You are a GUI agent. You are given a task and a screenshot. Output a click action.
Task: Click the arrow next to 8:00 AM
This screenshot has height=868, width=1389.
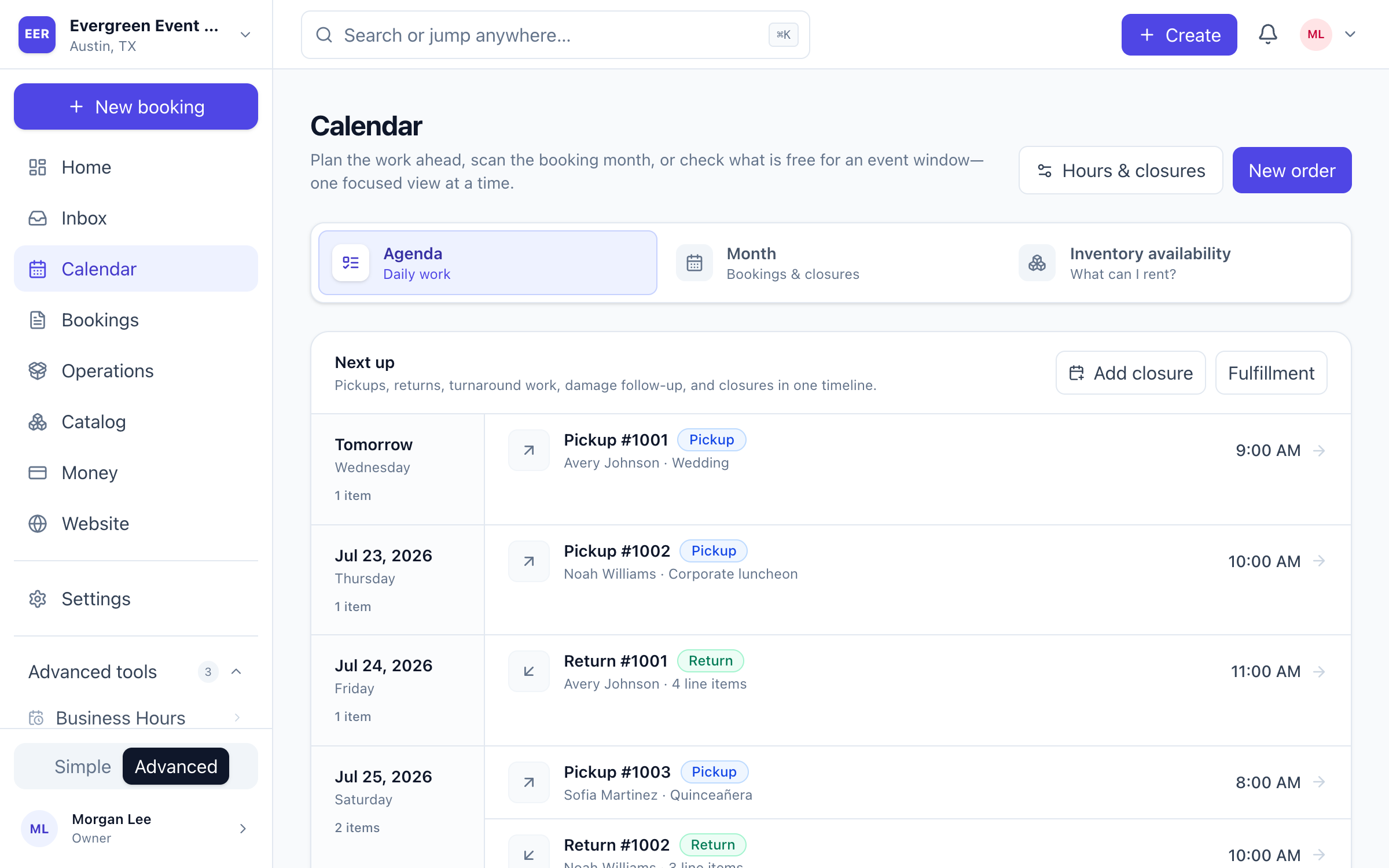pyautogui.click(x=1319, y=782)
